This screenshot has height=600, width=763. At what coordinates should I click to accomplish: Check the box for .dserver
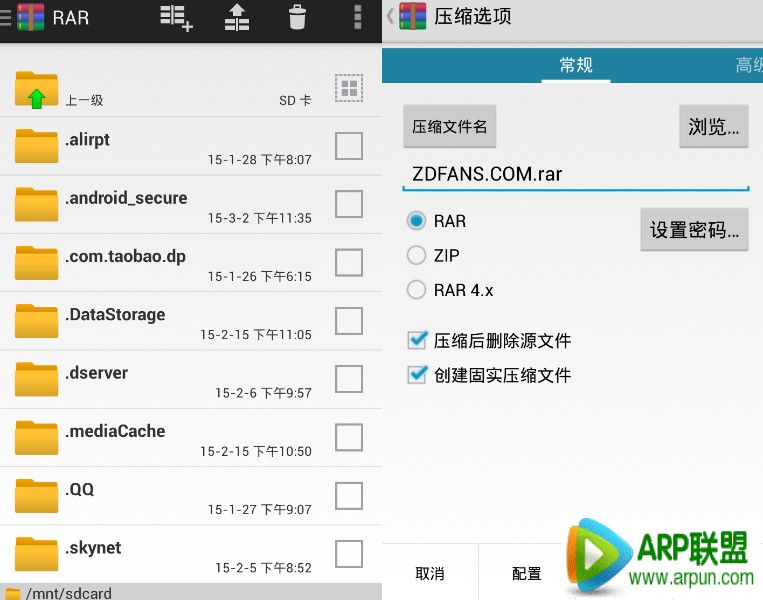click(349, 379)
